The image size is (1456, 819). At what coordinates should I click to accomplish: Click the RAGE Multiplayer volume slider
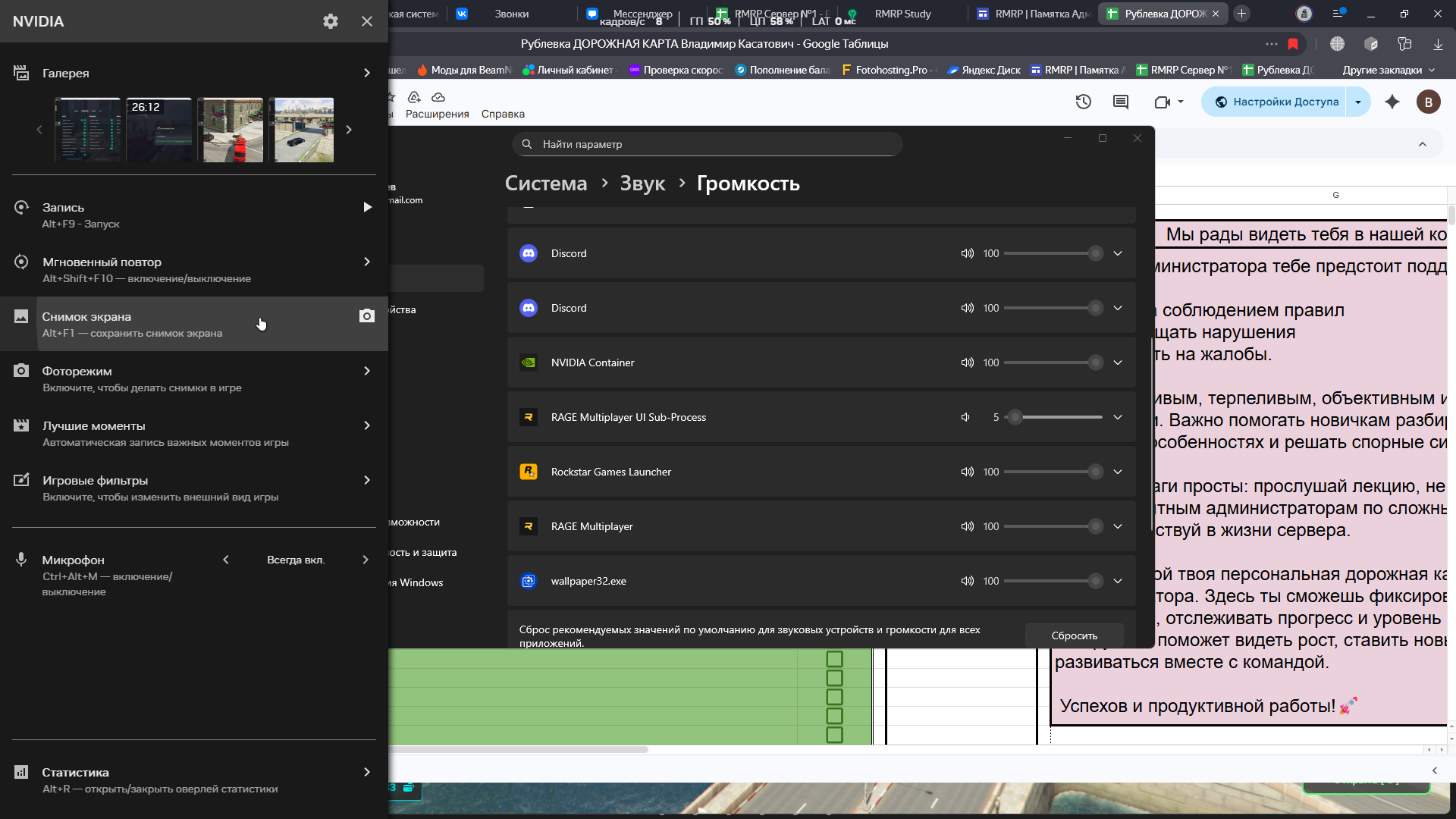click(x=1053, y=526)
